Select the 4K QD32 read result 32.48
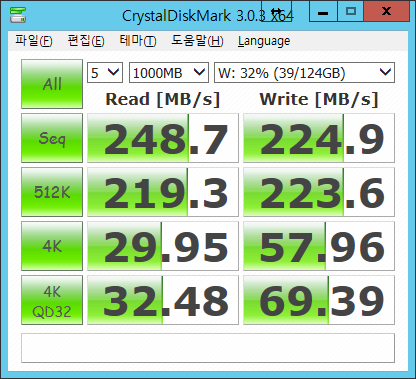The height and width of the screenshot is (379, 416). click(x=163, y=300)
